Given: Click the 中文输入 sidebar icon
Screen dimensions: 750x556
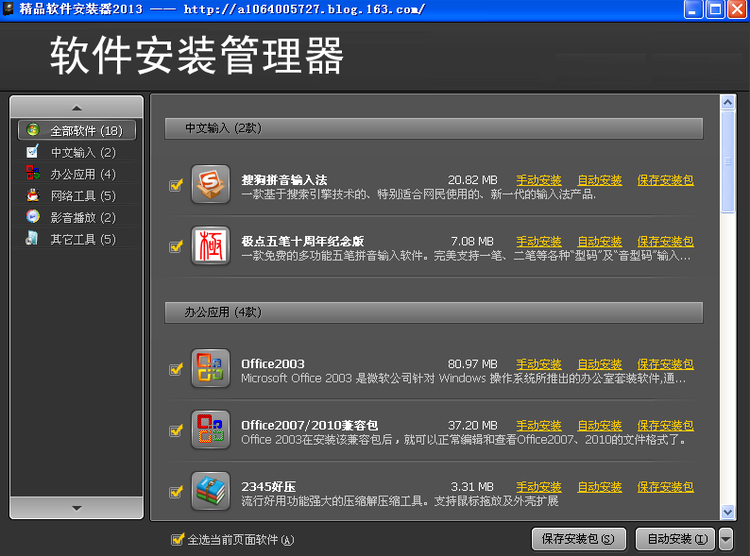Looking at the screenshot, I should coord(33,152).
